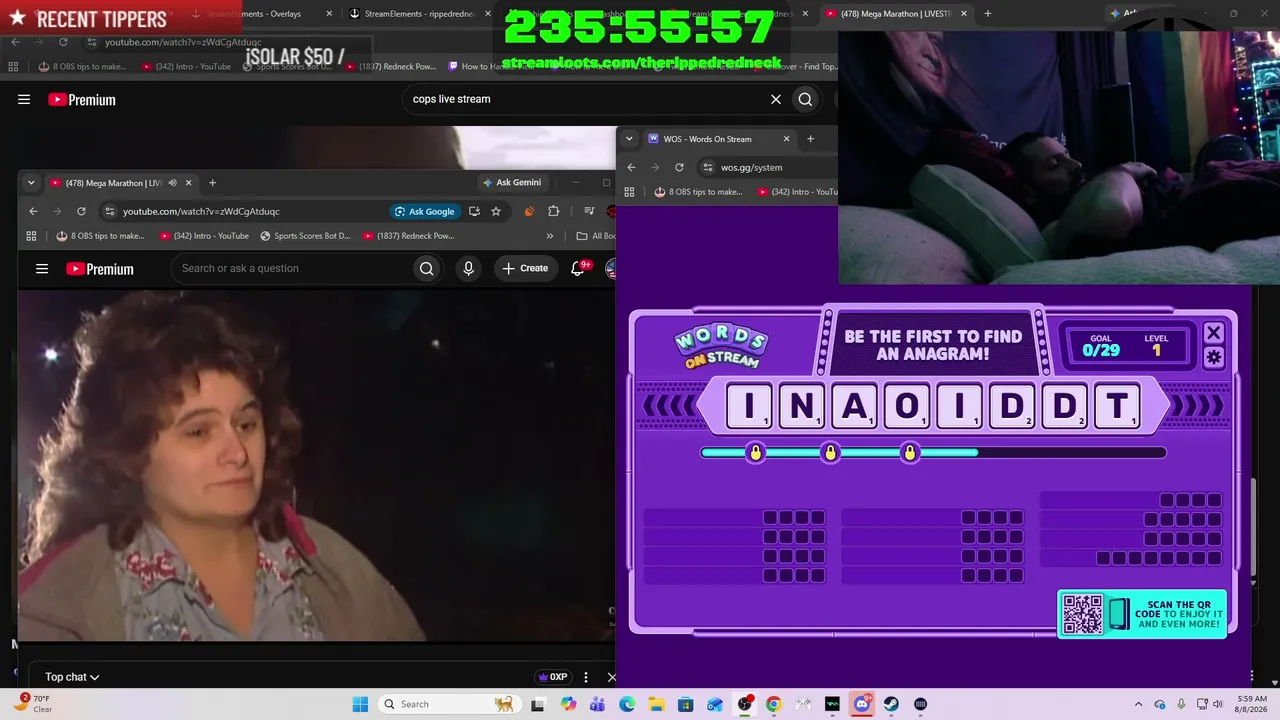Click the 'cops live stream' search field
Image resolution: width=1280 pixels, height=720 pixels.
[587, 99]
